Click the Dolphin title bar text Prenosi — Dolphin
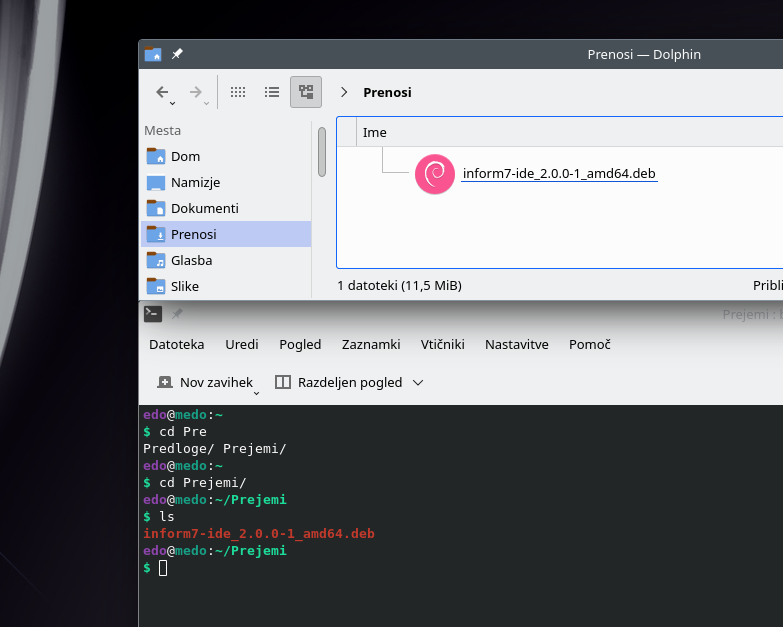Viewport: 783px width, 627px height. (x=644, y=54)
